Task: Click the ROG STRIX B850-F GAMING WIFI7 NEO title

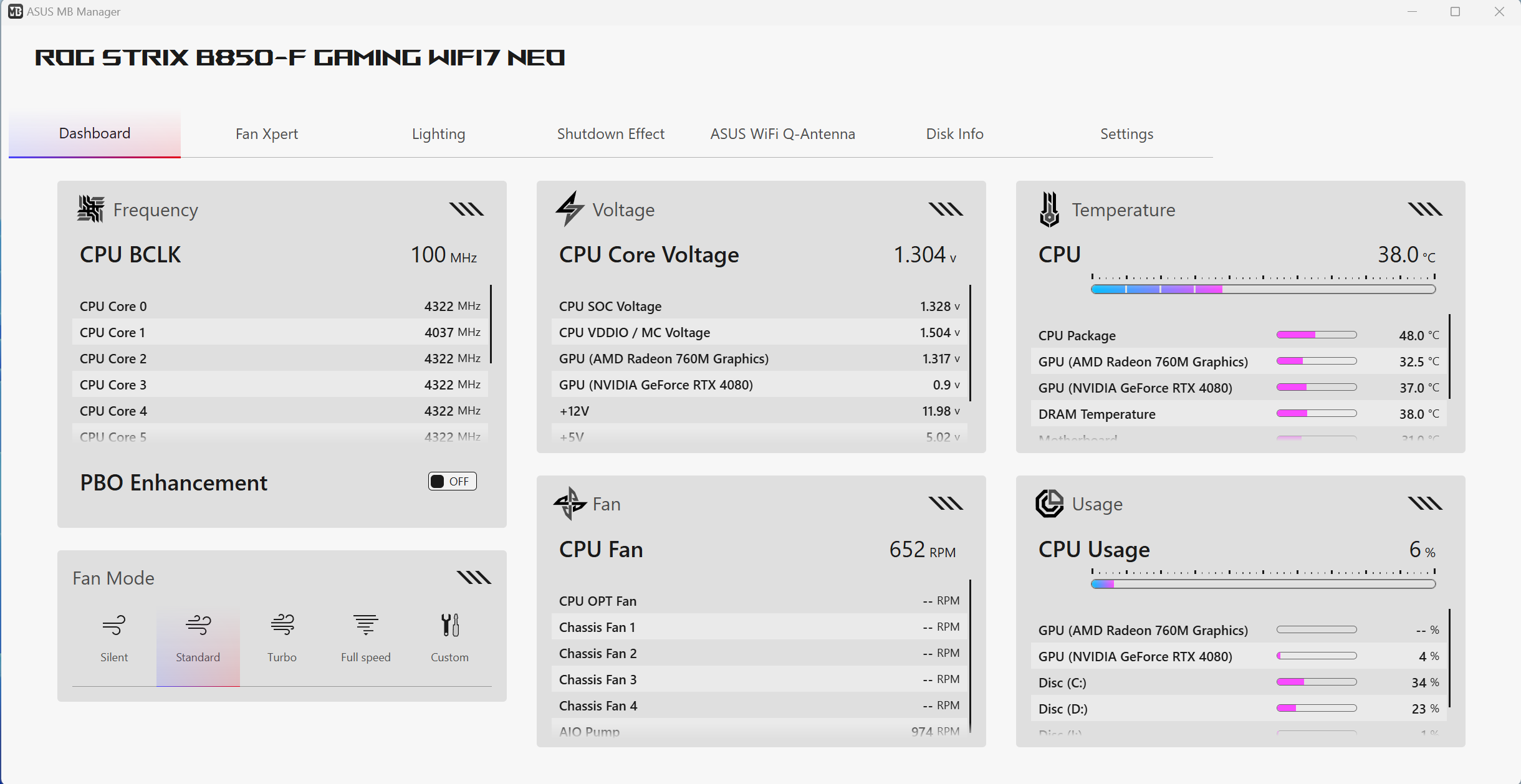Action: [x=300, y=58]
